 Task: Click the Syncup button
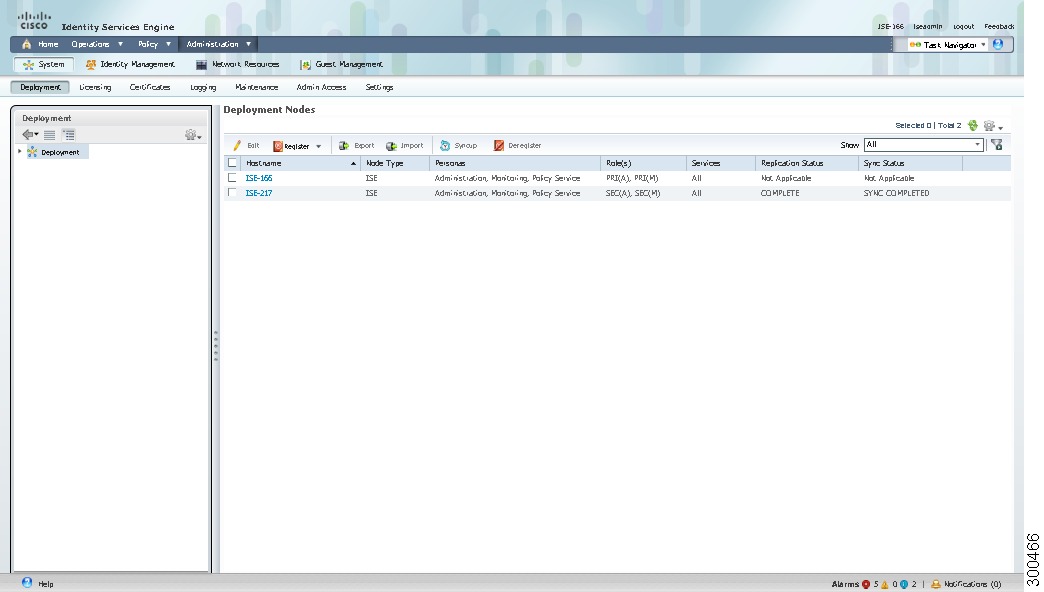click(458, 145)
